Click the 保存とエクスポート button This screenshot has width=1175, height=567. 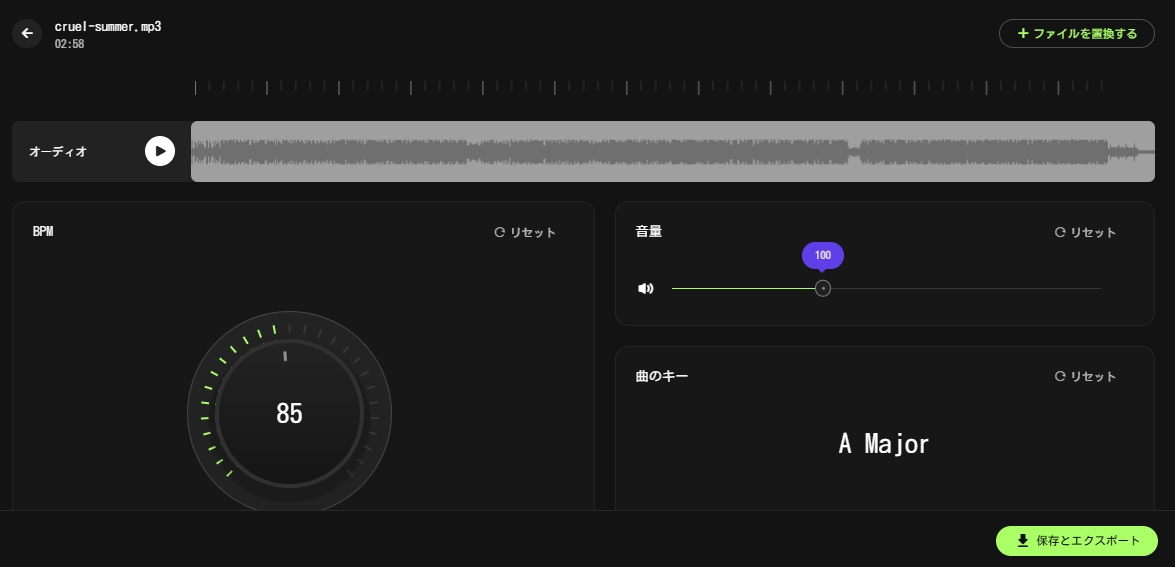coord(1076,541)
